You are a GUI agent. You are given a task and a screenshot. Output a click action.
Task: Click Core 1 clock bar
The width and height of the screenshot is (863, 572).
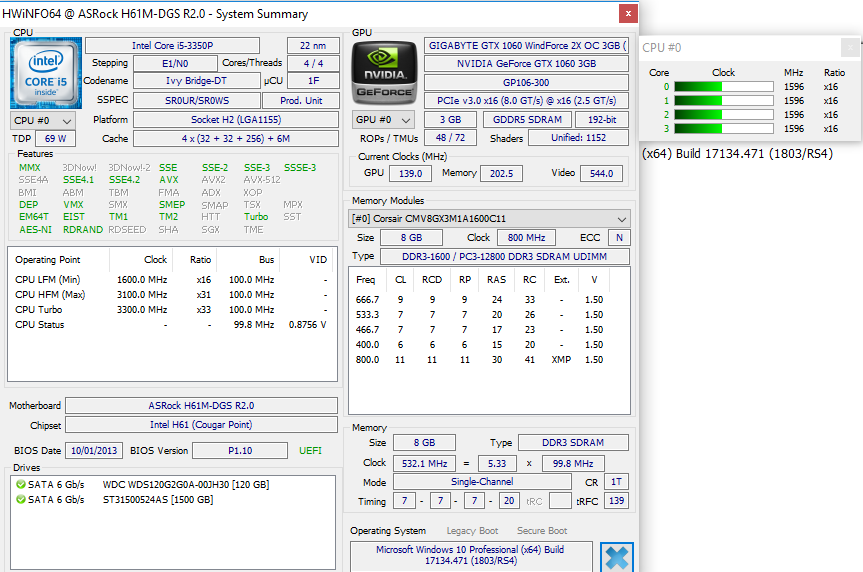coord(724,101)
